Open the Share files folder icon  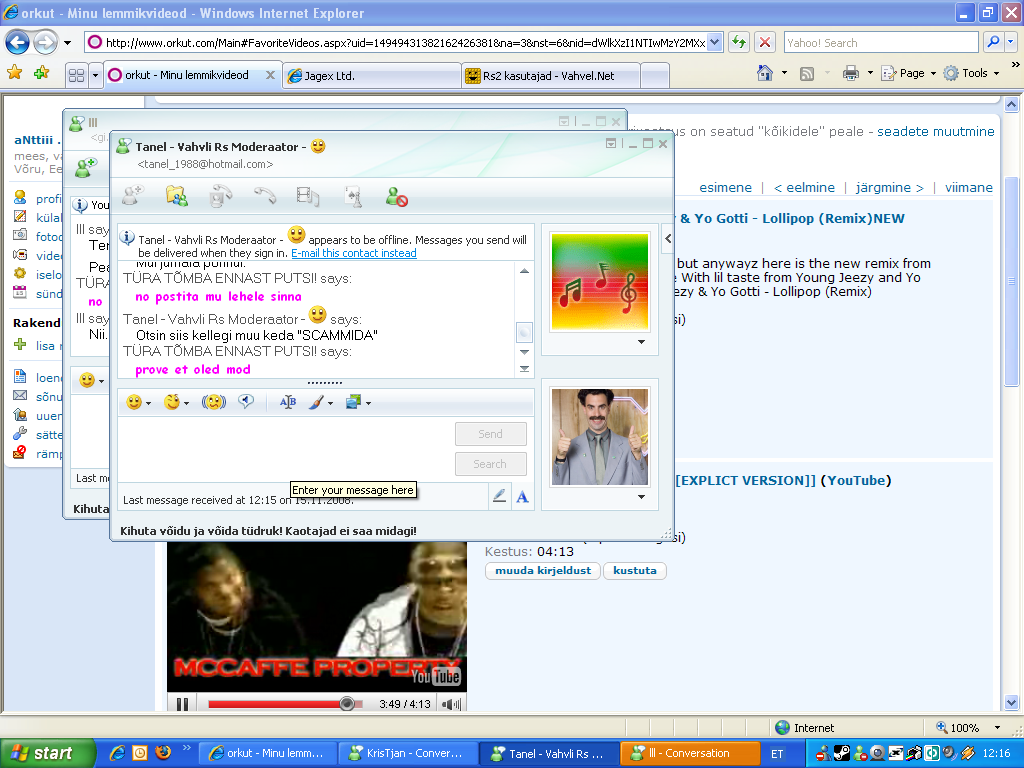pos(177,196)
